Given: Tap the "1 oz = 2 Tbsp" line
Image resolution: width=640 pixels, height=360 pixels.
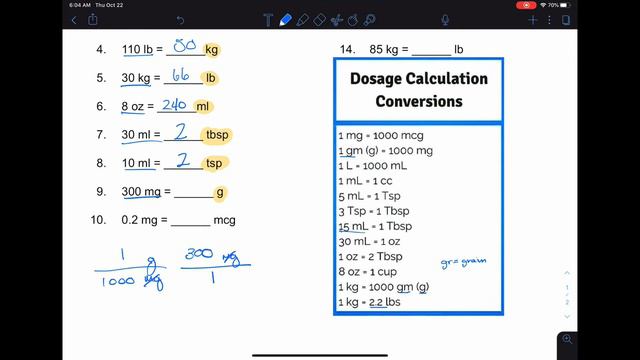Looking at the screenshot, I should [x=370, y=256].
